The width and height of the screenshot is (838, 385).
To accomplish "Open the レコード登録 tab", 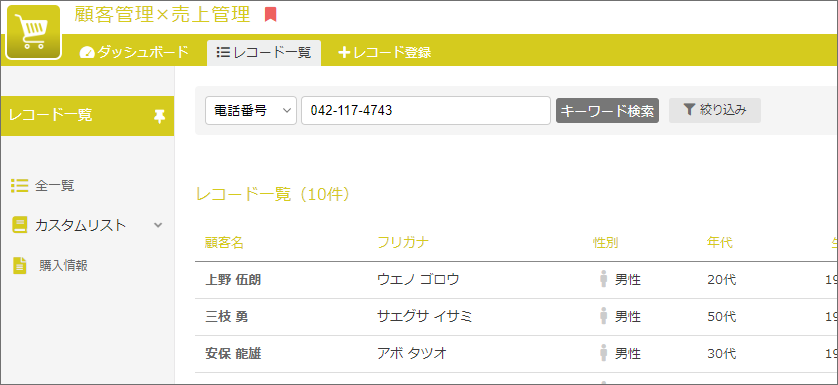I will (385, 52).
